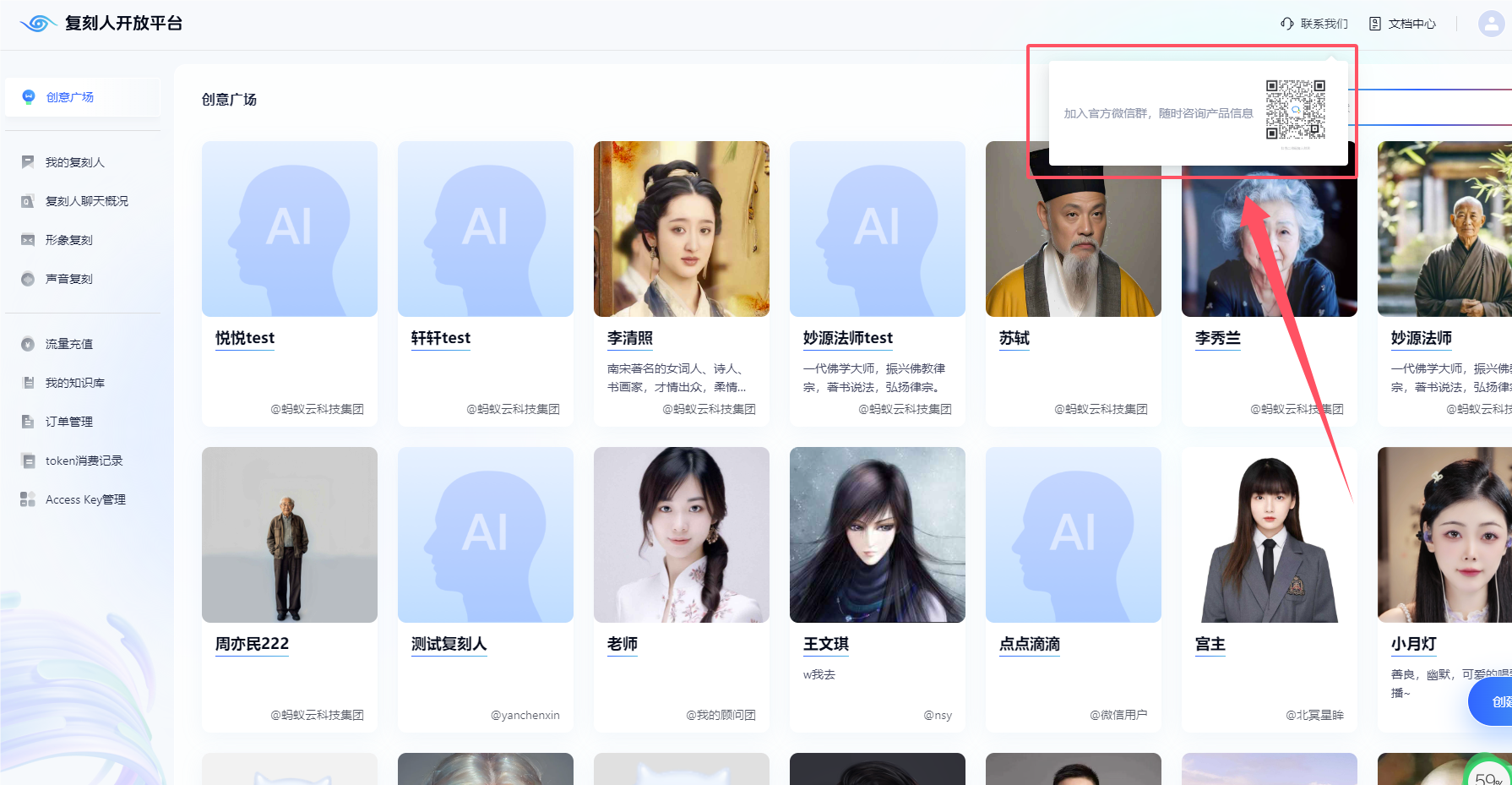Open the 周亦民222 photo thumbnail
This screenshot has width=1512, height=785.
pos(290,535)
